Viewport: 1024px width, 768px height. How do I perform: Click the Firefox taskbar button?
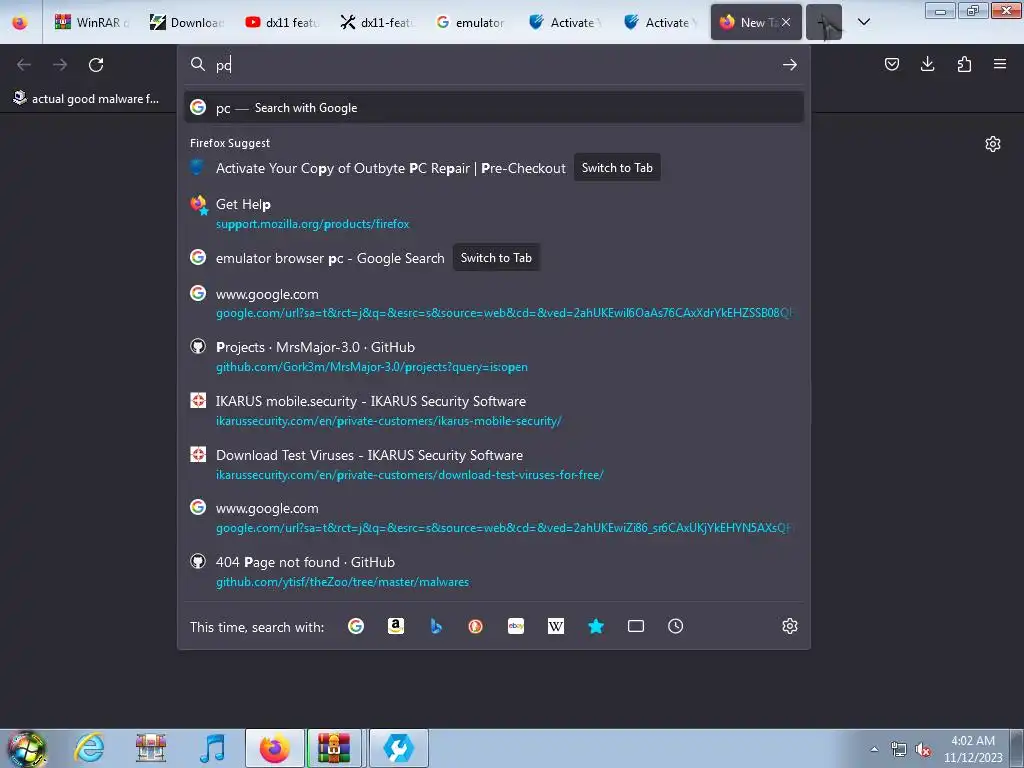tap(275, 748)
